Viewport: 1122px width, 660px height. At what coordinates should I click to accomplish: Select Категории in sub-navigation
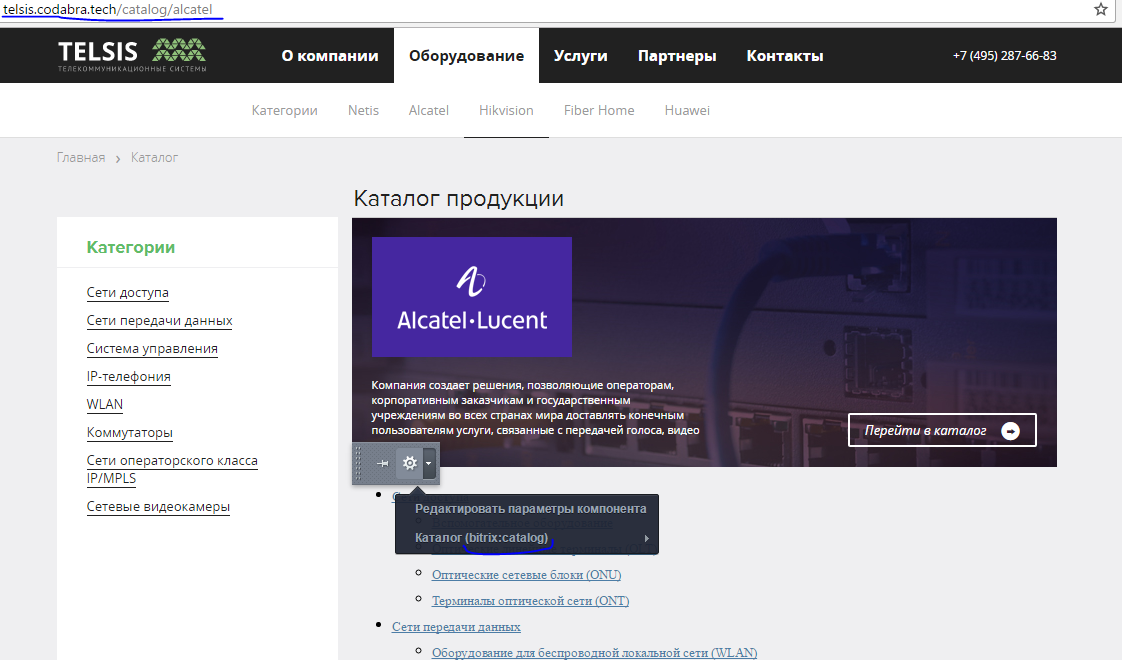tap(285, 110)
